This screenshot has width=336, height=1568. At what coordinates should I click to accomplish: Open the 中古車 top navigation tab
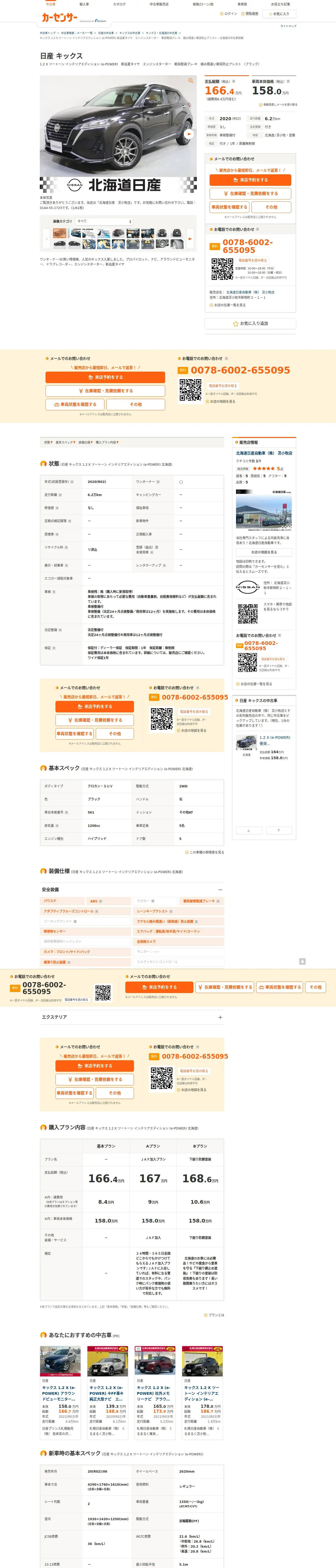point(51,4)
